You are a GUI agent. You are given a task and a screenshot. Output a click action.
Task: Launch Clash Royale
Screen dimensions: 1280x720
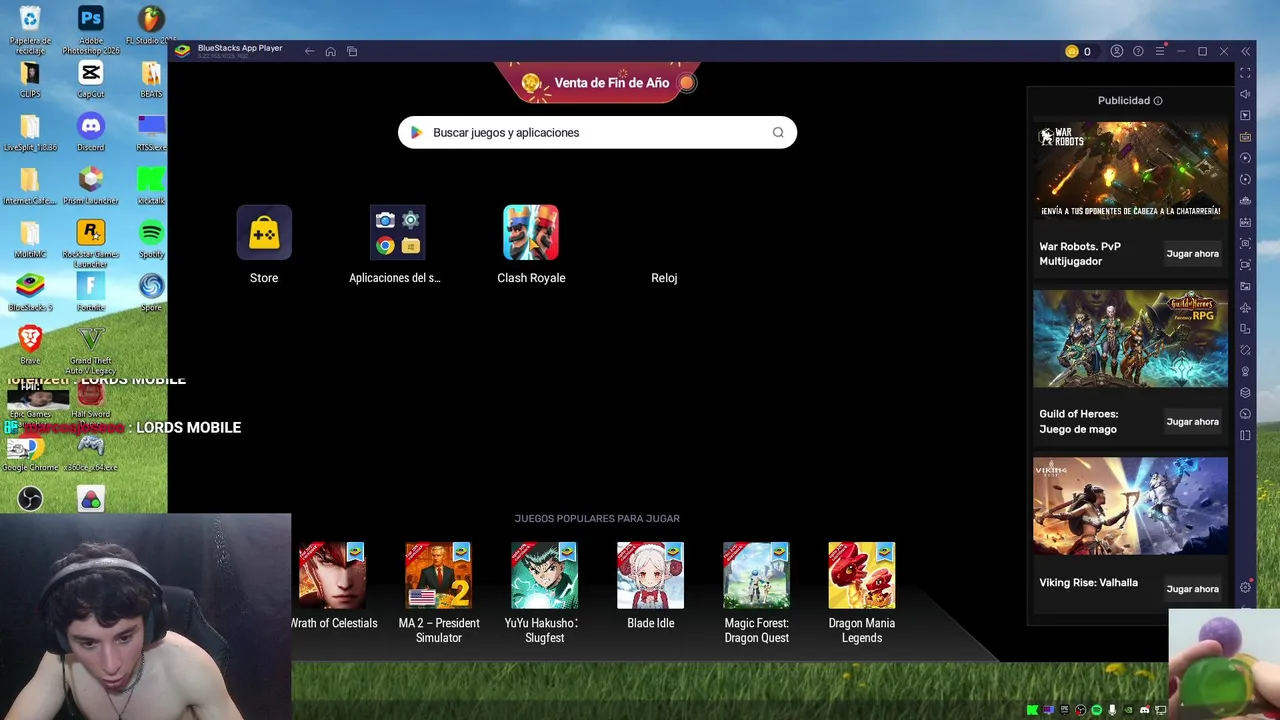click(531, 232)
